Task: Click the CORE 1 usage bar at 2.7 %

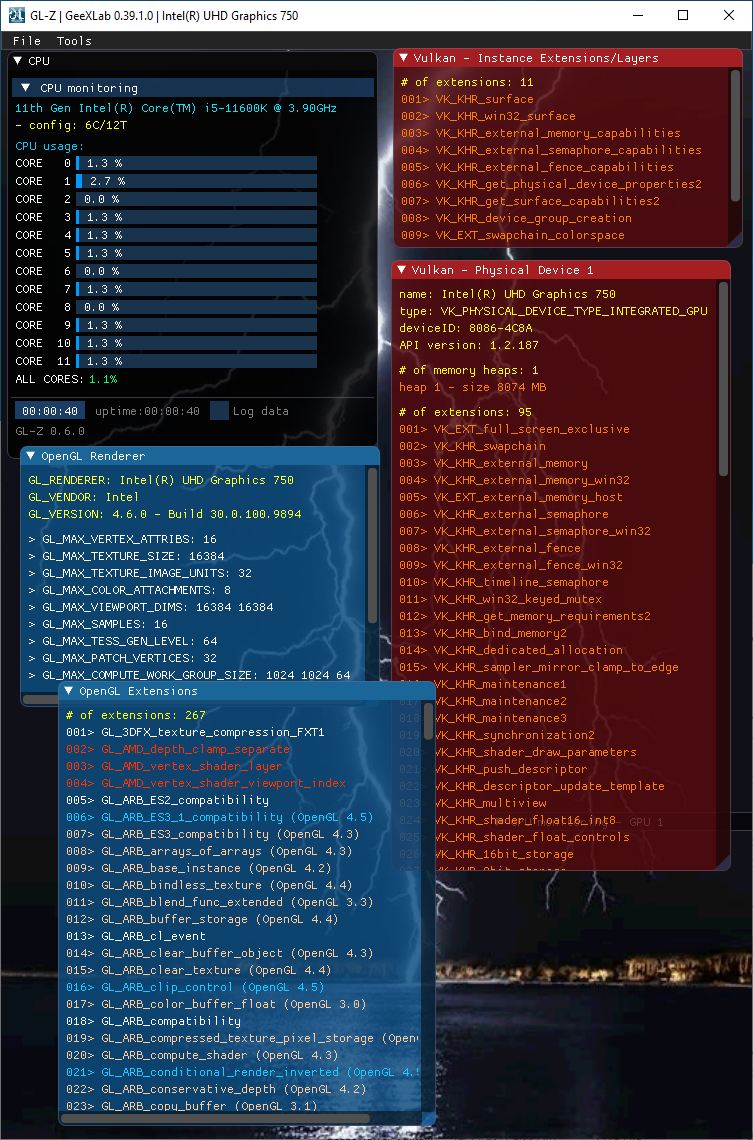Action: click(x=196, y=181)
